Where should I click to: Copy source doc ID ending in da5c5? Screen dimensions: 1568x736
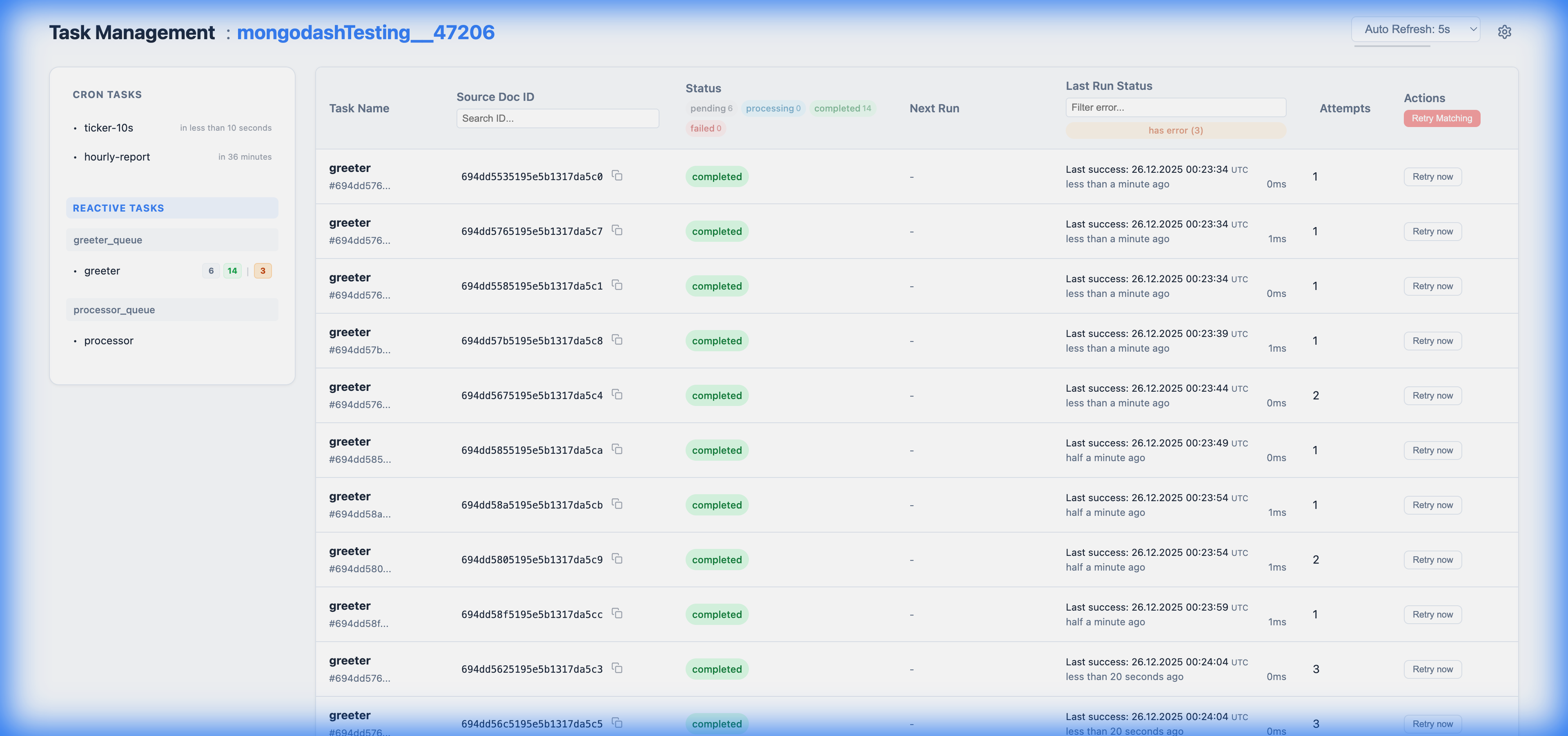click(617, 723)
